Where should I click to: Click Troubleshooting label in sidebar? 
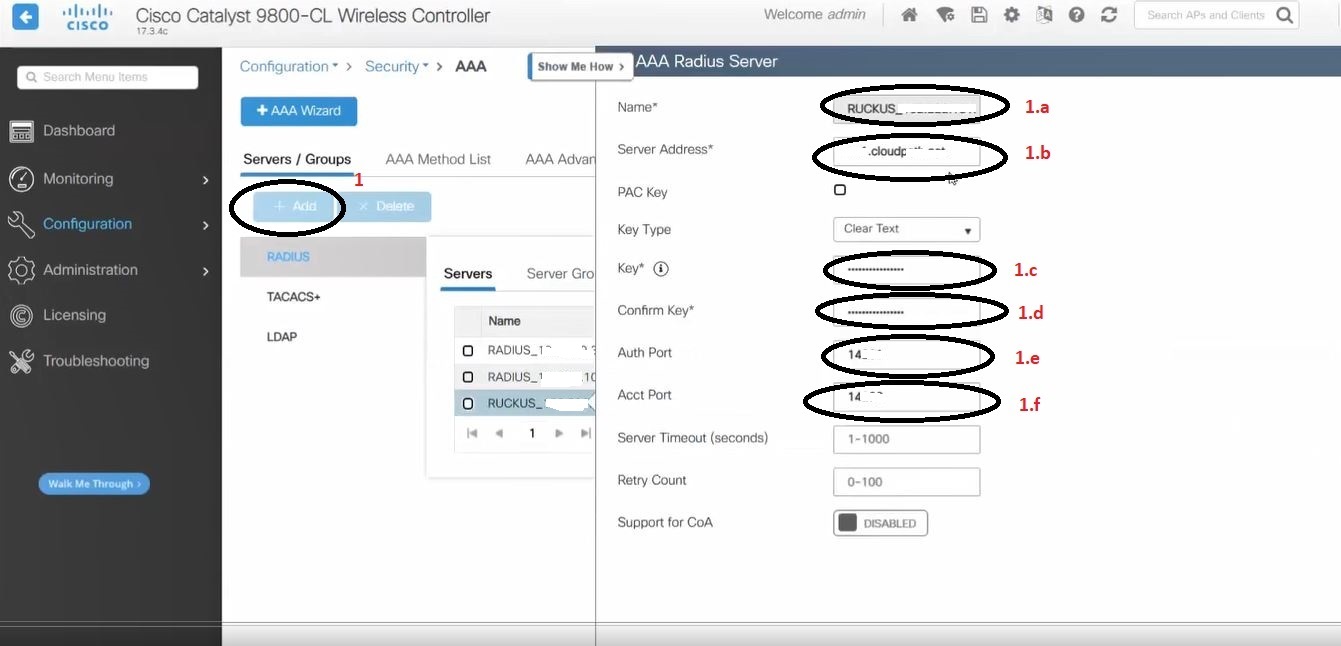point(96,361)
